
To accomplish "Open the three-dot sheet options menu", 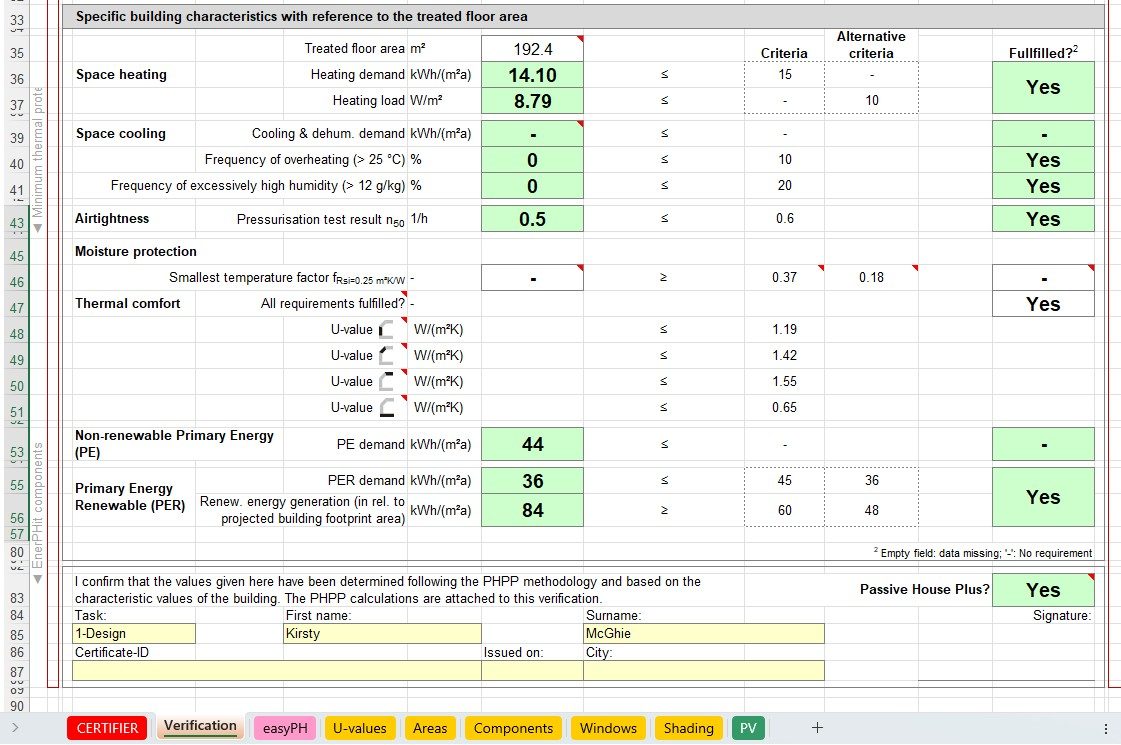I will [1106, 728].
